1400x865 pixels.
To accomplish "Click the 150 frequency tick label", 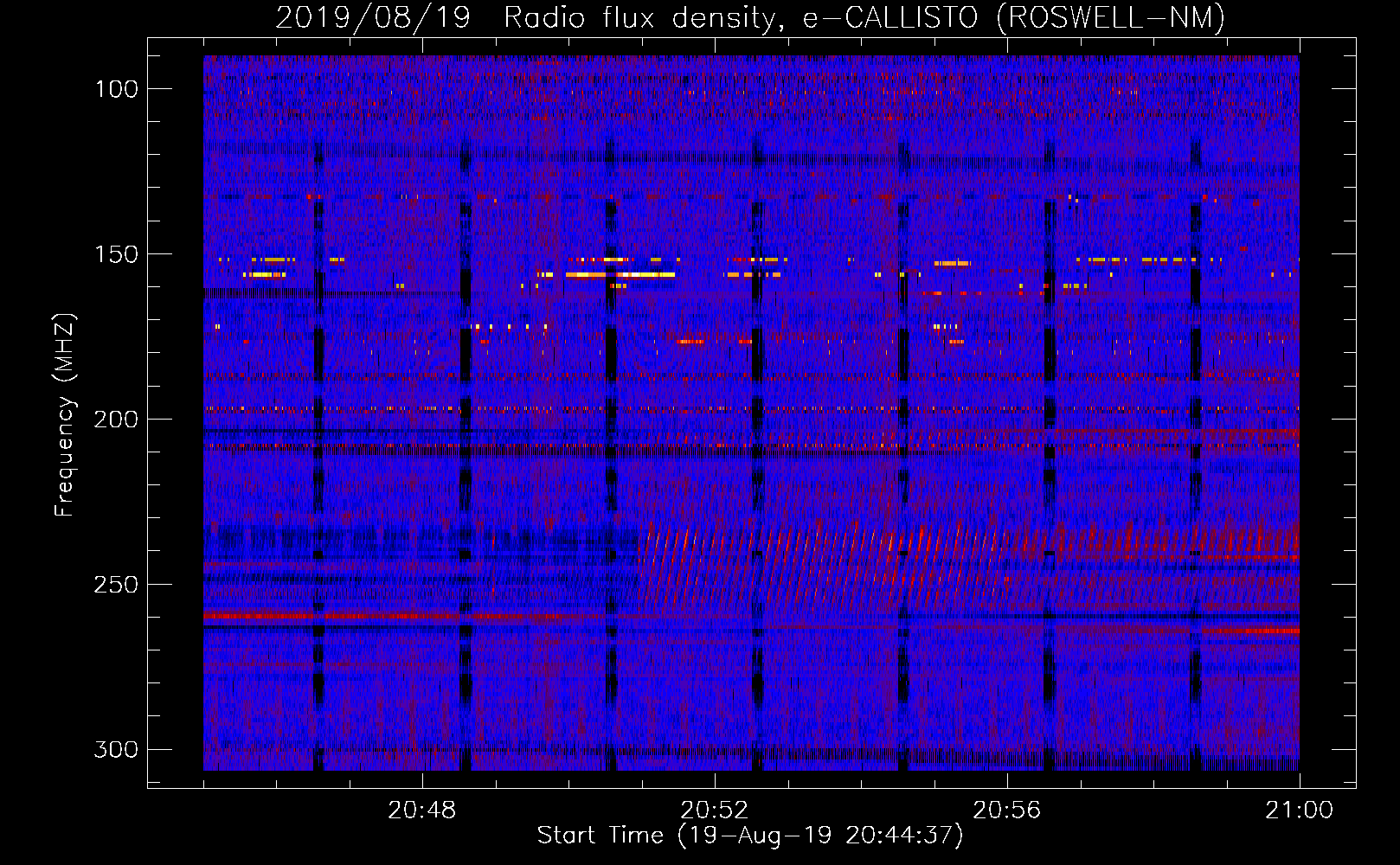I will click(x=116, y=254).
